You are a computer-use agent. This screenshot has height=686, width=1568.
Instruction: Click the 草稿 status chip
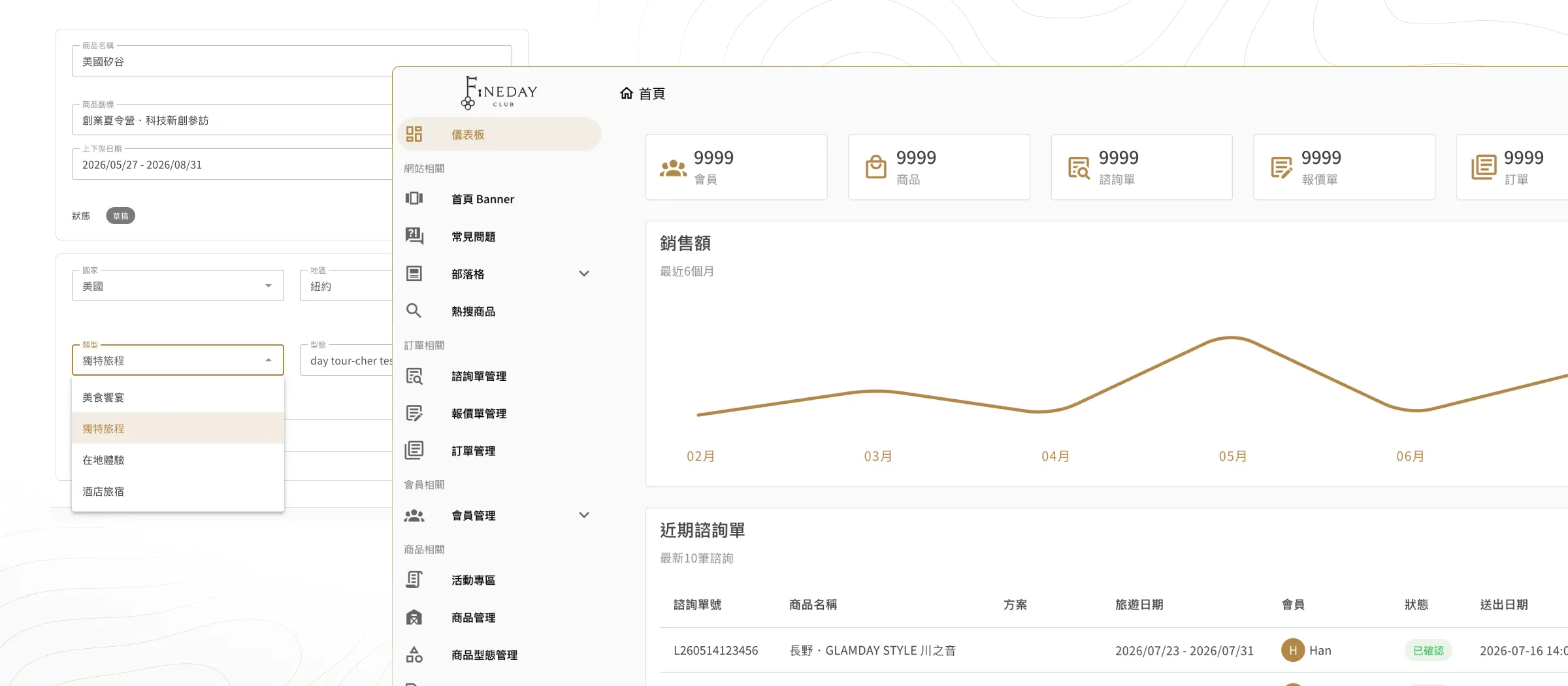tap(120, 216)
